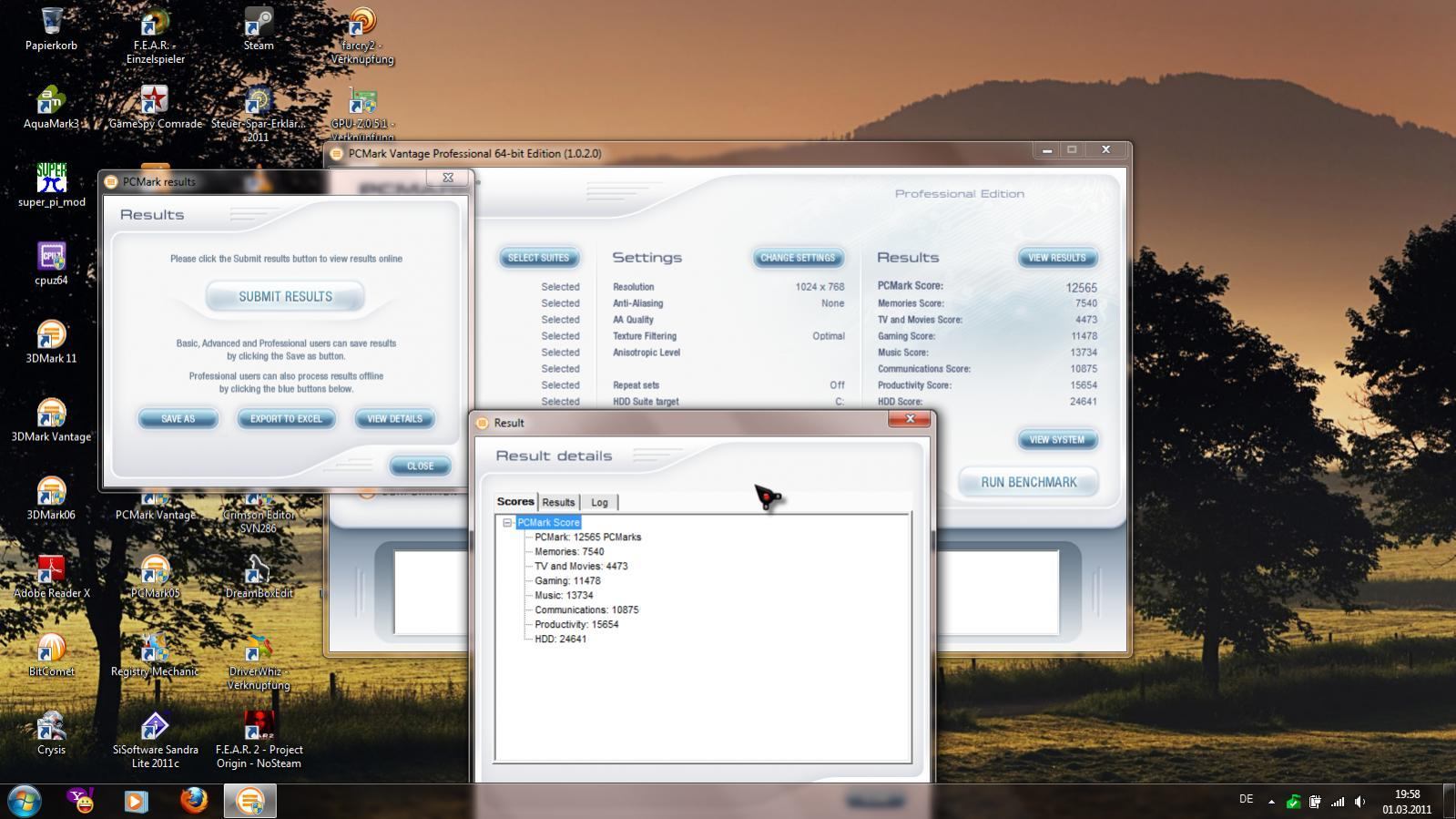The width and height of the screenshot is (1456, 819).
Task: Launch GPU-Z 0.5.1 shortcut icon
Action: [x=362, y=113]
